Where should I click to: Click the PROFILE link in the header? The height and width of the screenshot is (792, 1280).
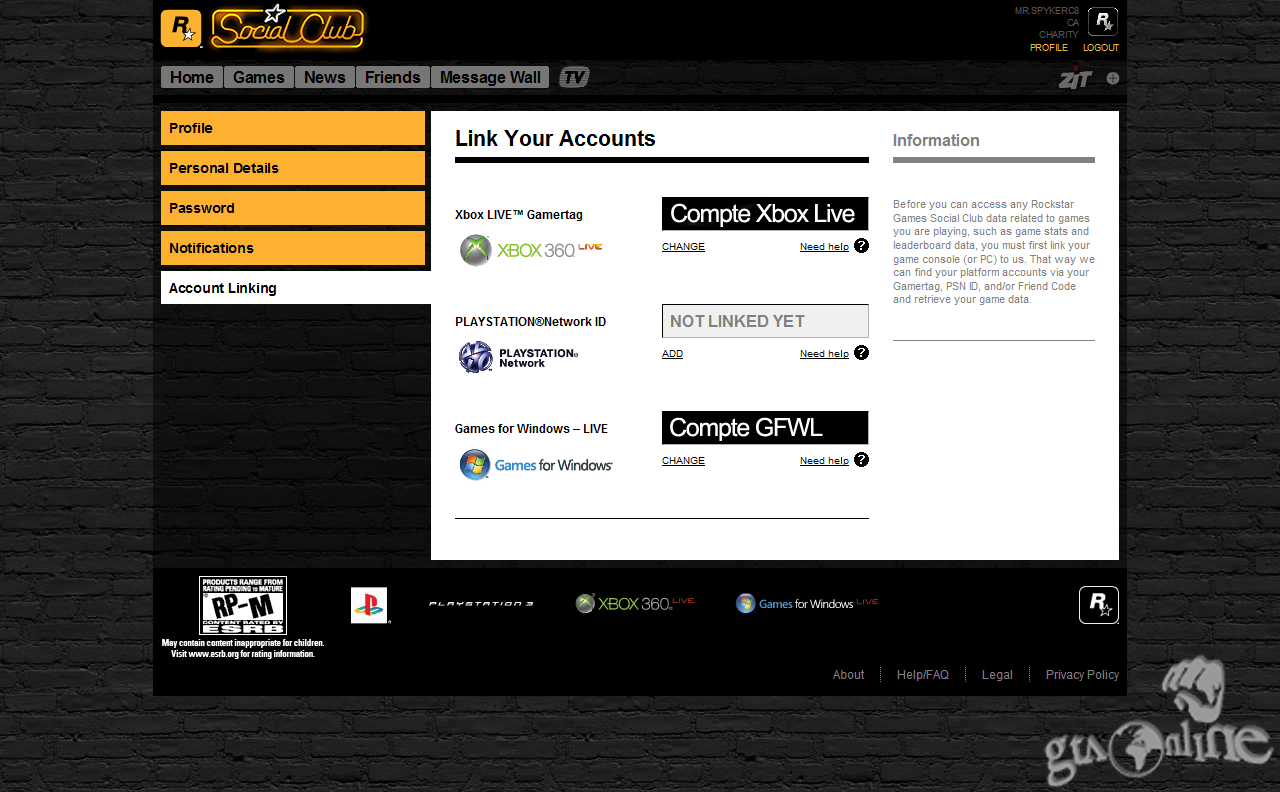click(1049, 48)
